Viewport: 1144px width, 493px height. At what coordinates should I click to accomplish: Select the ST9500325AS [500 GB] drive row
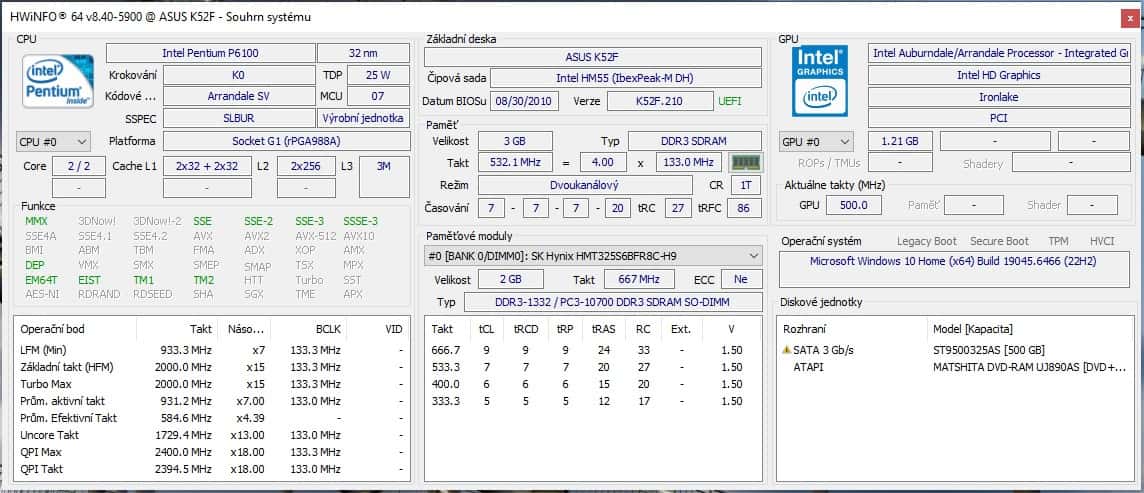tap(956, 350)
